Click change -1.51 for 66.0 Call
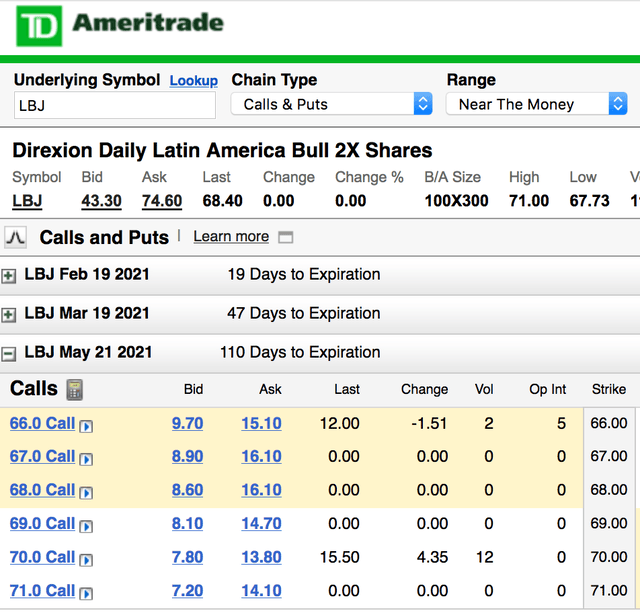640x613 pixels. (429, 423)
